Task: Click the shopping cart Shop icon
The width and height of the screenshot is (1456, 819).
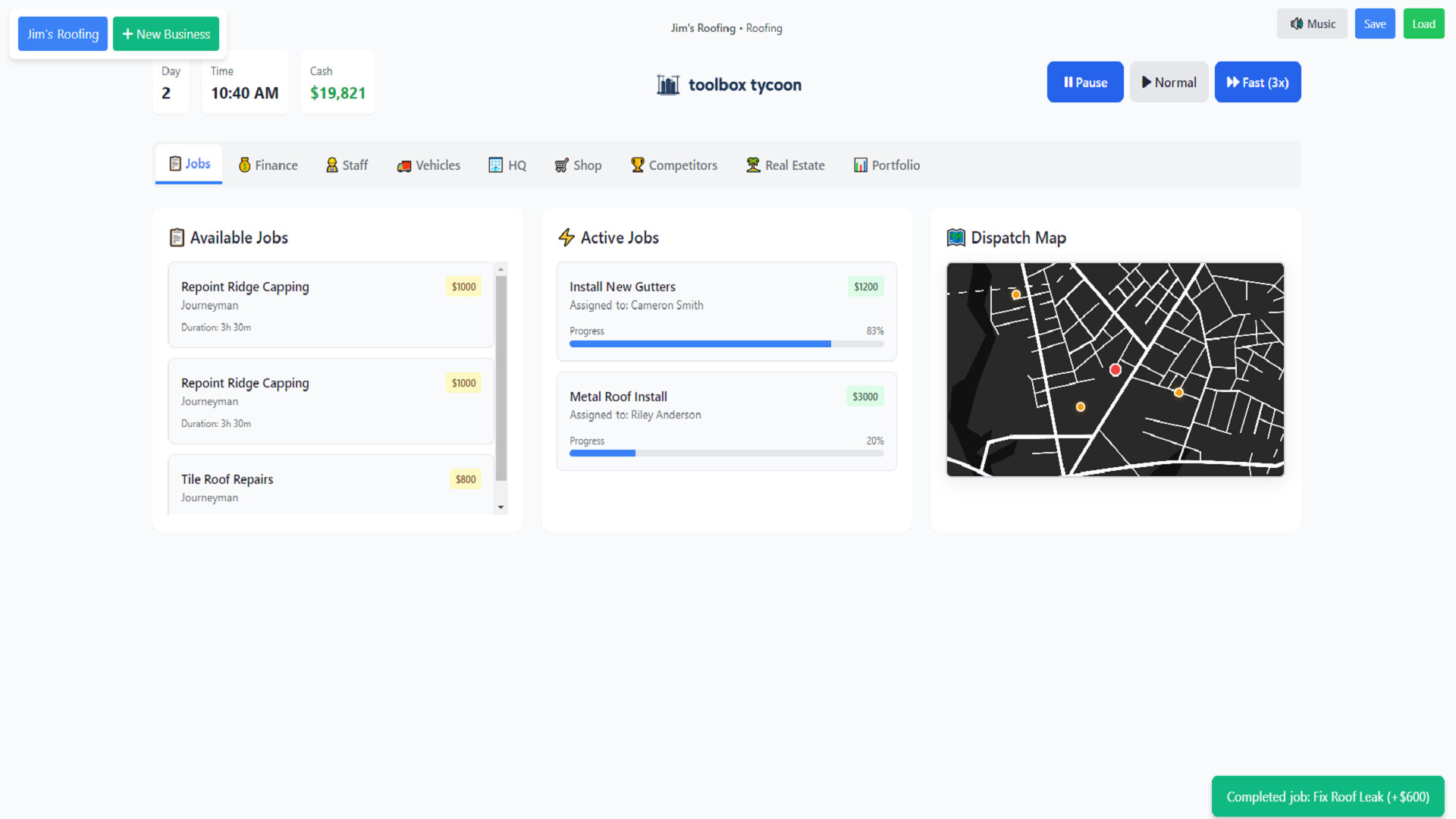Action: pos(560,165)
